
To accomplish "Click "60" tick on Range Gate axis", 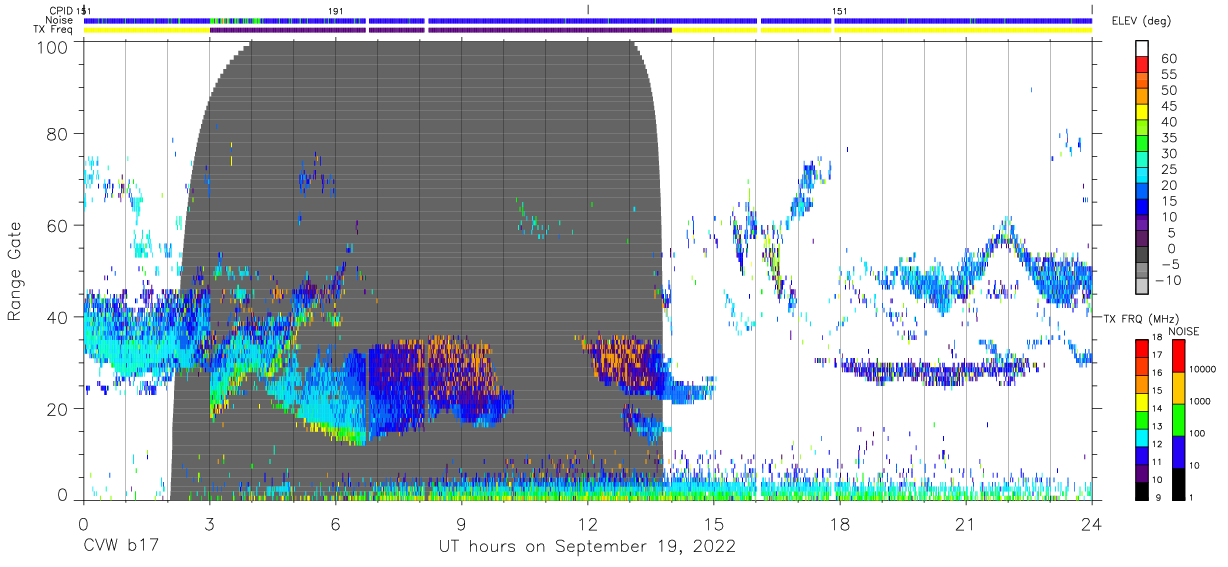I will point(58,226).
